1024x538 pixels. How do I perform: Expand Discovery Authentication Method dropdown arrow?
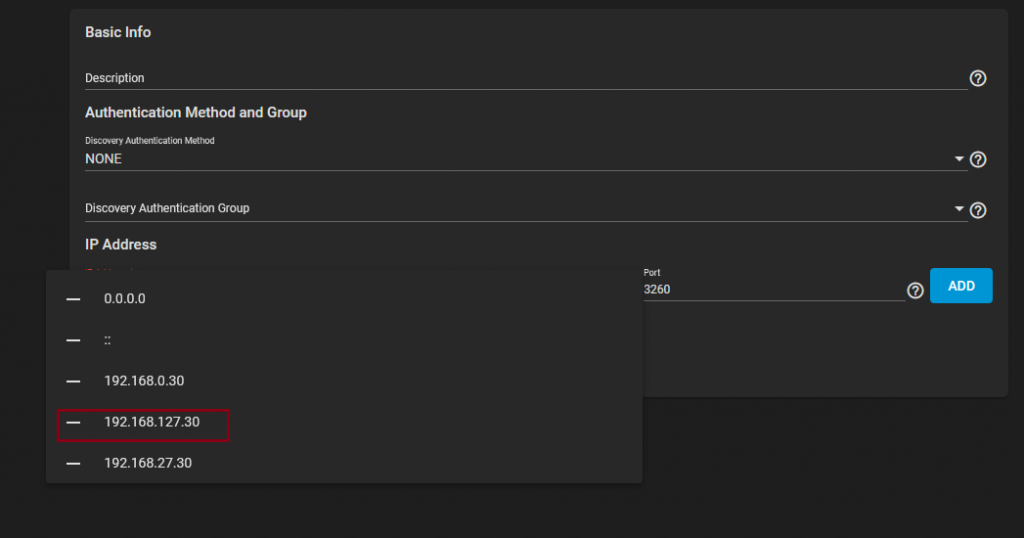pyautogui.click(x=959, y=159)
